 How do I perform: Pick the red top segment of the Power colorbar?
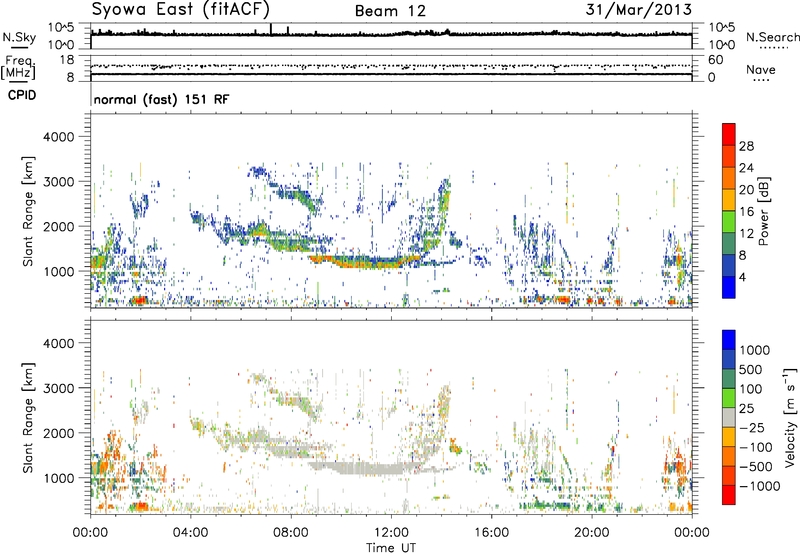(729, 134)
